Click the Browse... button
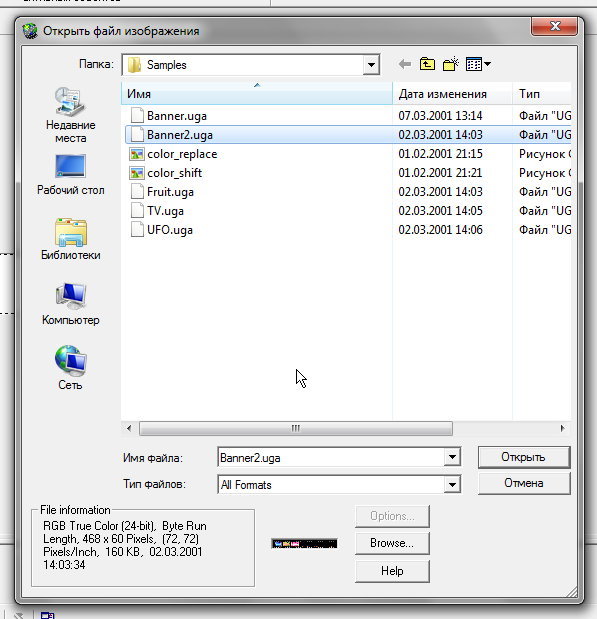Image resolution: width=597 pixels, height=619 pixels. coord(392,543)
